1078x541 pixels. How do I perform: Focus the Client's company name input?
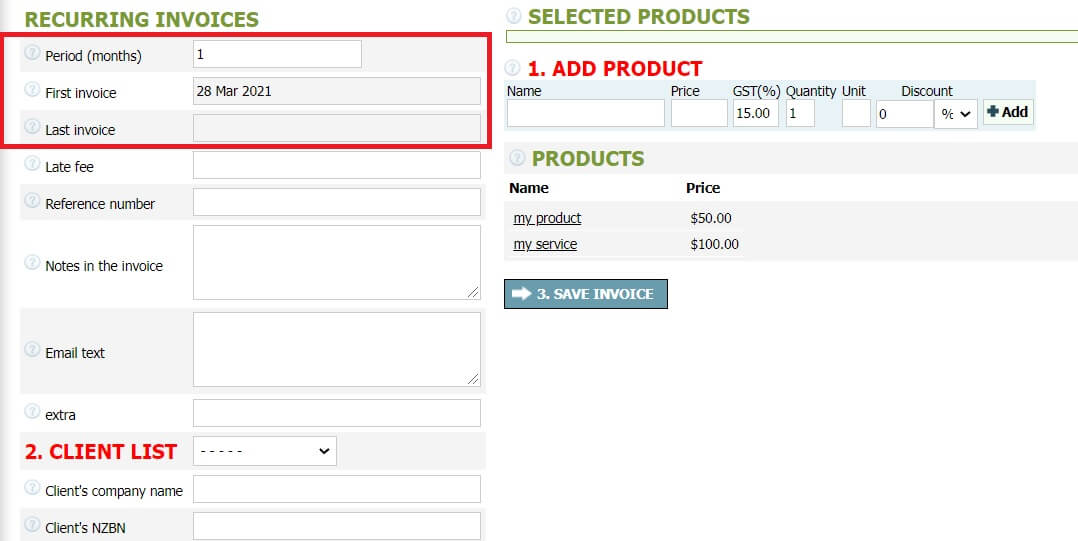[337, 489]
